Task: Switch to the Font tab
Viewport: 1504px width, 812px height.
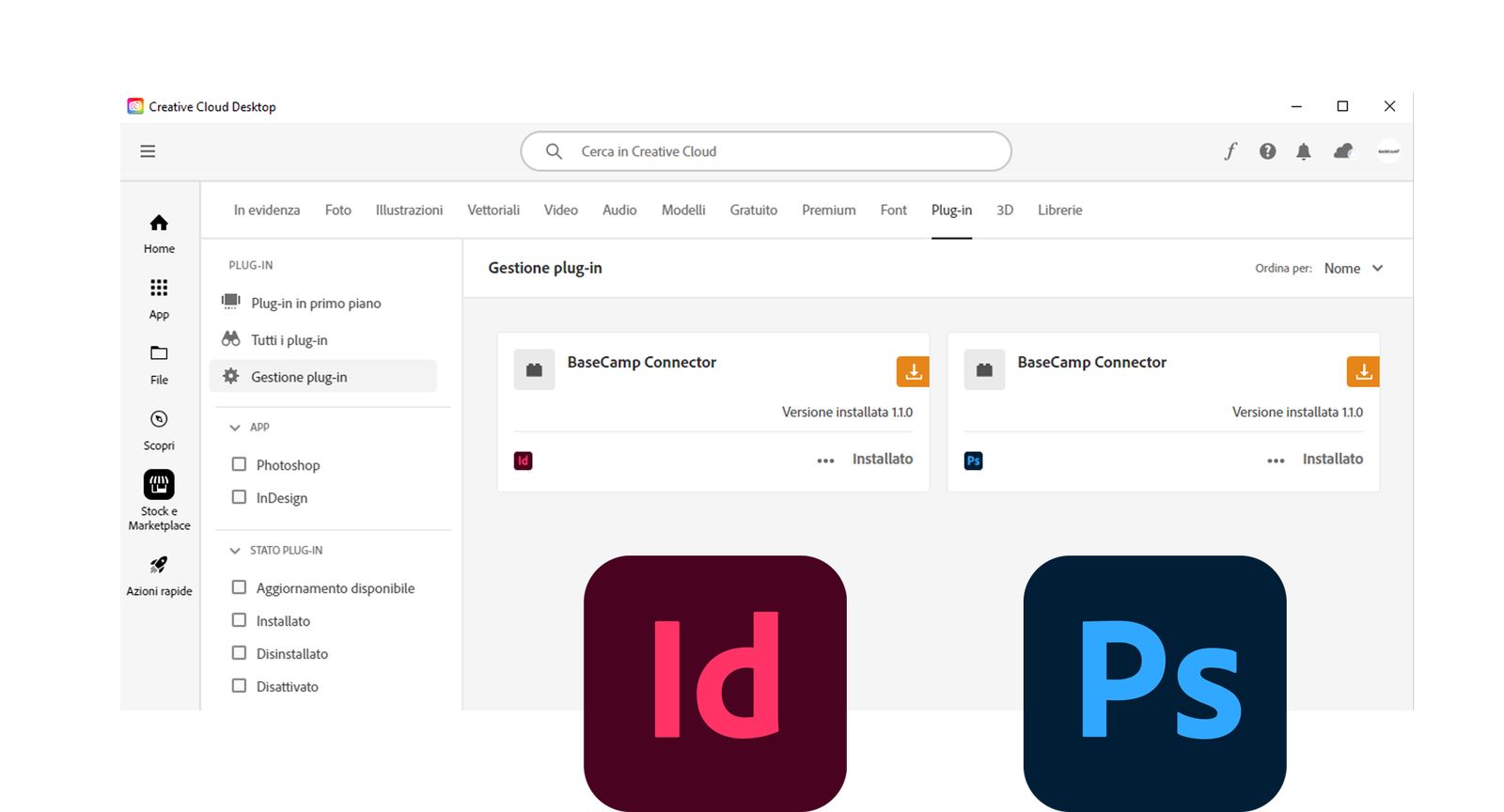Action: 893,210
